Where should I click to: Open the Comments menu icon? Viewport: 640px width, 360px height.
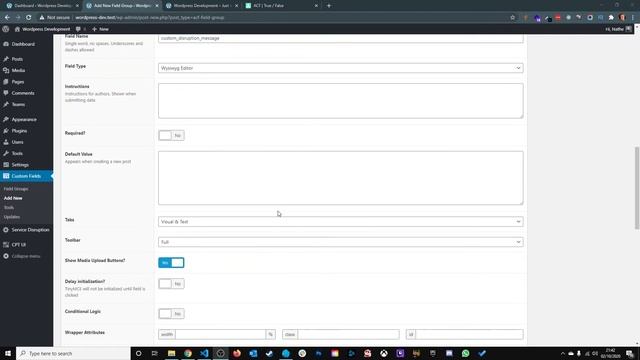pos(6,93)
